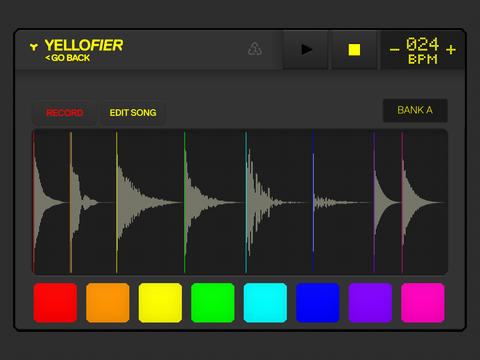The height and width of the screenshot is (360, 480).
Task: Go back via the GO BACK link
Action: click(67, 58)
